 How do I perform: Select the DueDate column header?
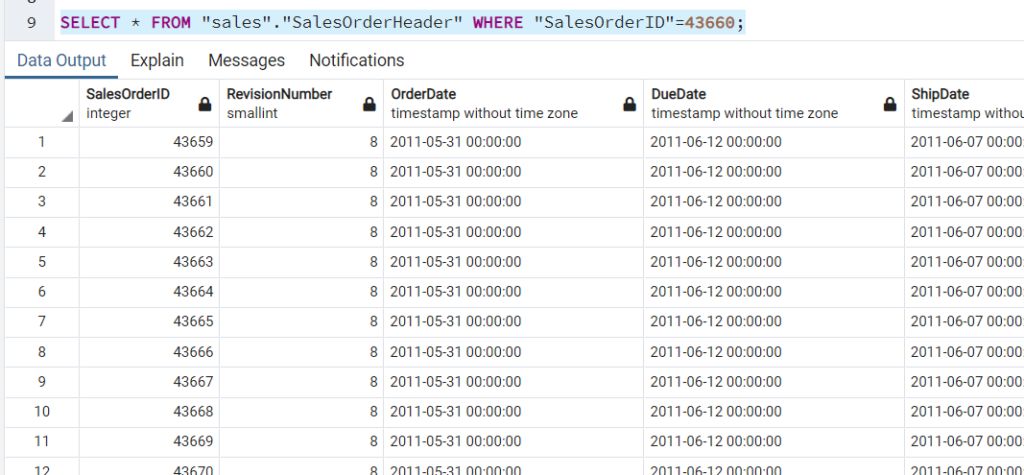coord(774,103)
